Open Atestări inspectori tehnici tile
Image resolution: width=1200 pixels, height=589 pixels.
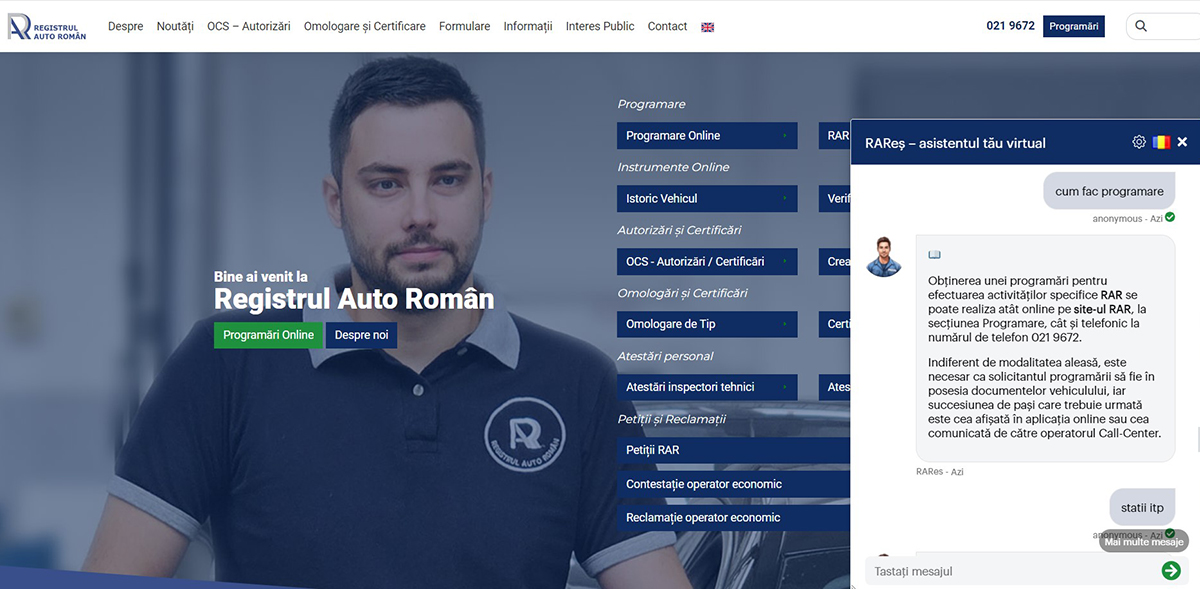pos(708,387)
